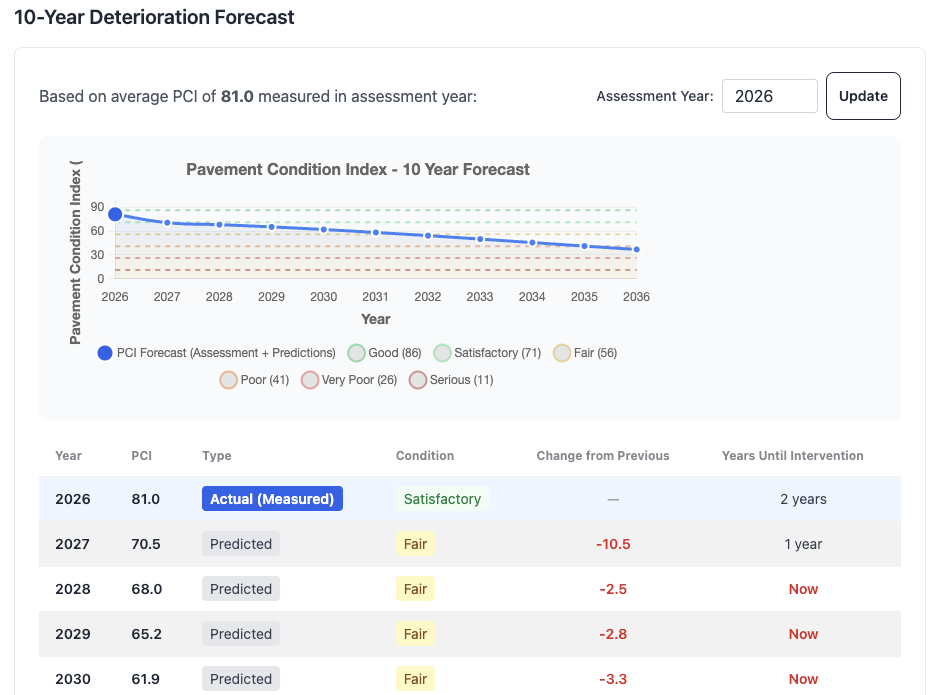Viewport: 939px width, 695px height.
Task: Toggle the Fair (56) legend entry
Action: 585,353
